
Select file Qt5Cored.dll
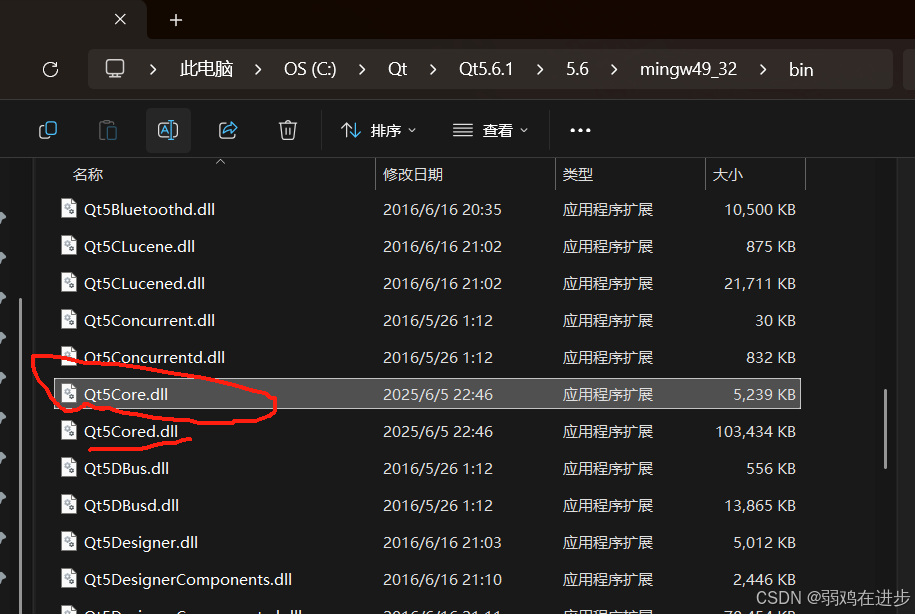427,431
